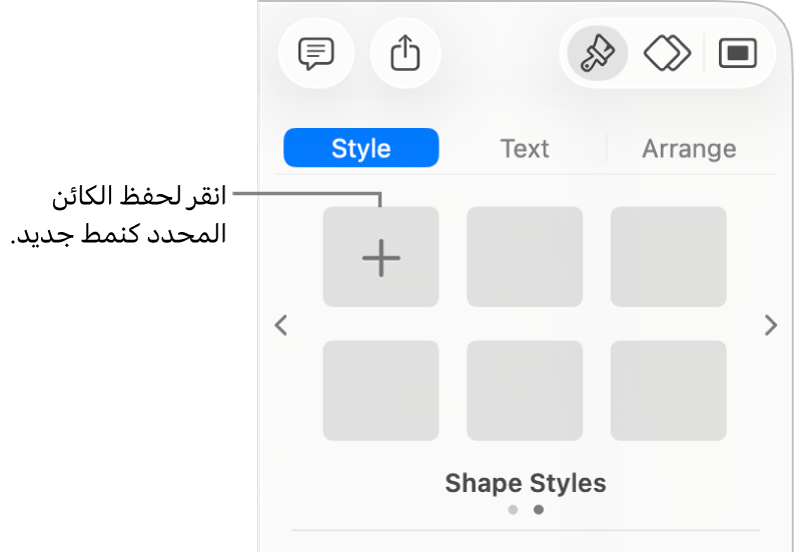The width and height of the screenshot is (795, 553).
Task: Apply the top-row middle shape style
Action: pyautogui.click(x=525, y=257)
